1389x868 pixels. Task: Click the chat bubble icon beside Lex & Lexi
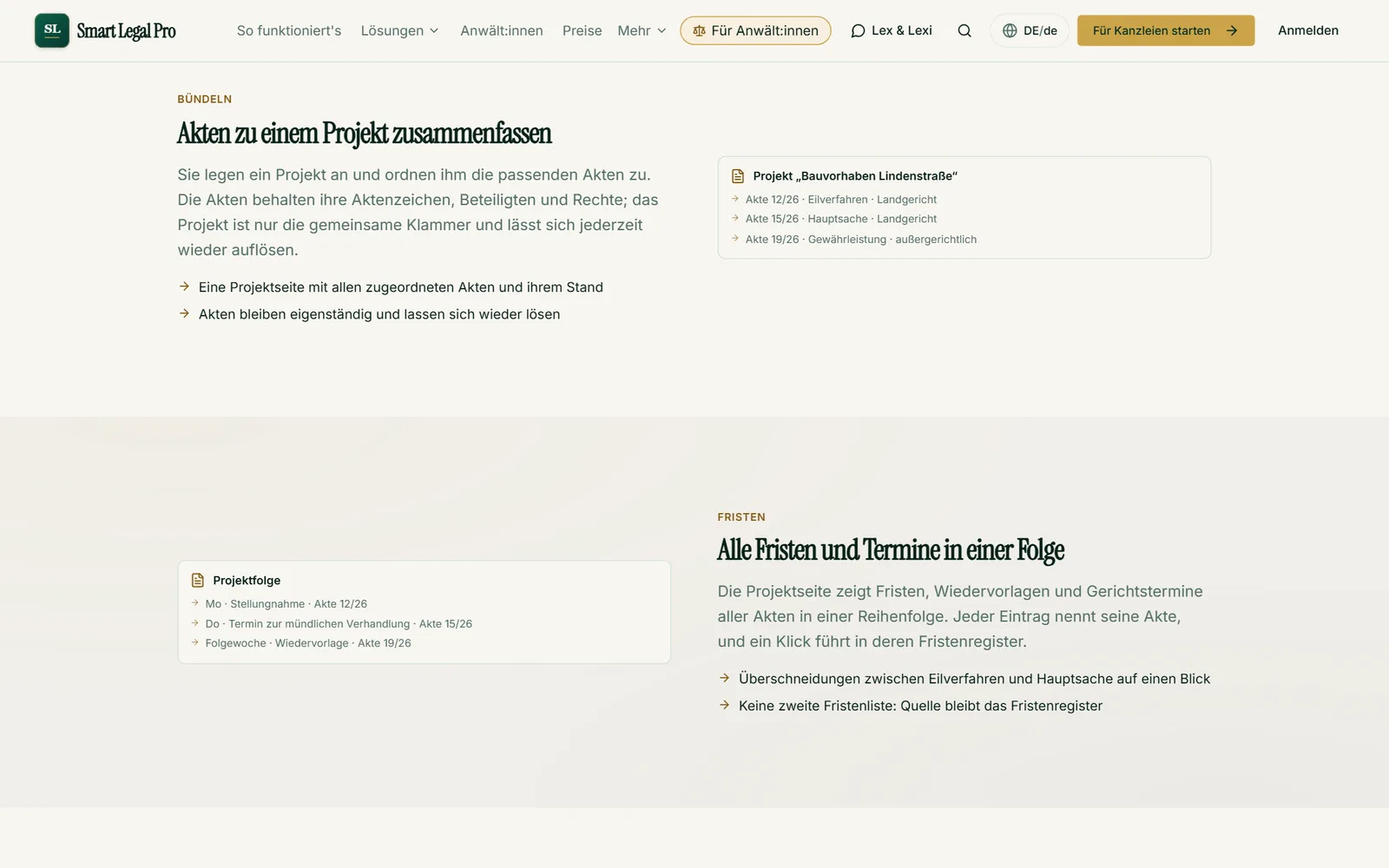click(x=858, y=30)
